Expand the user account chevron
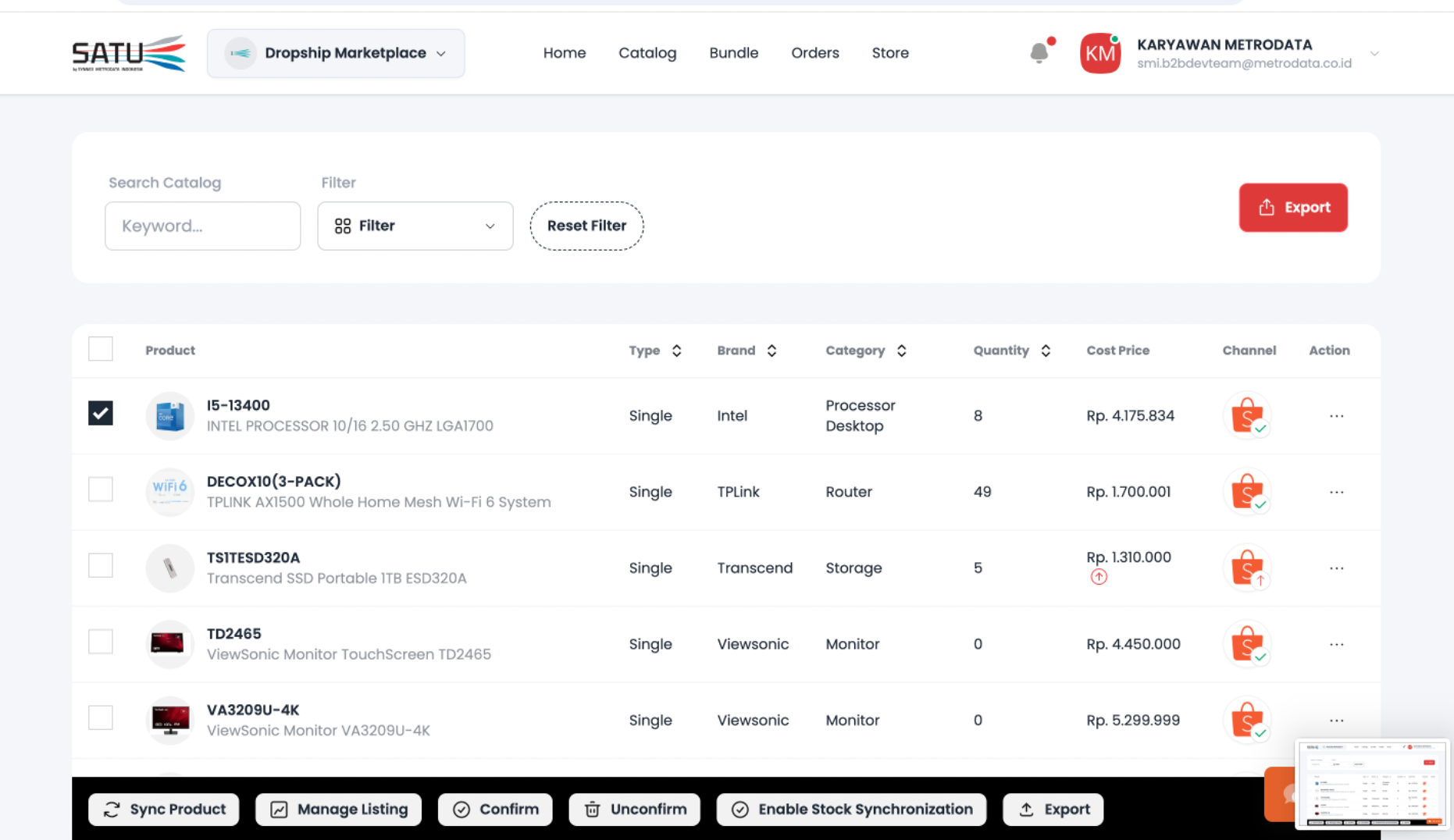This screenshot has height=840, width=1454. (x=1374, y=54)
